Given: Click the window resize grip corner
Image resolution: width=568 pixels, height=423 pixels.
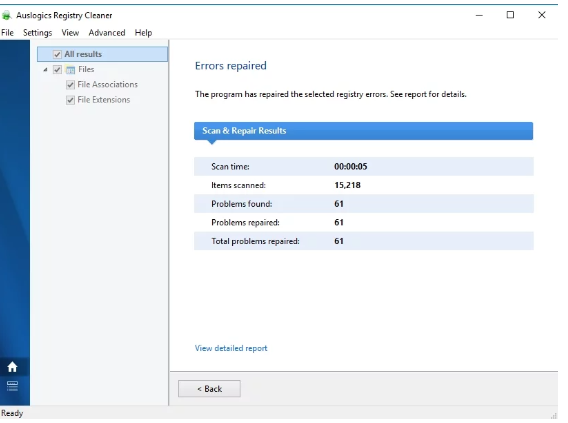Looking at the screenshot, I should point(554,416).
